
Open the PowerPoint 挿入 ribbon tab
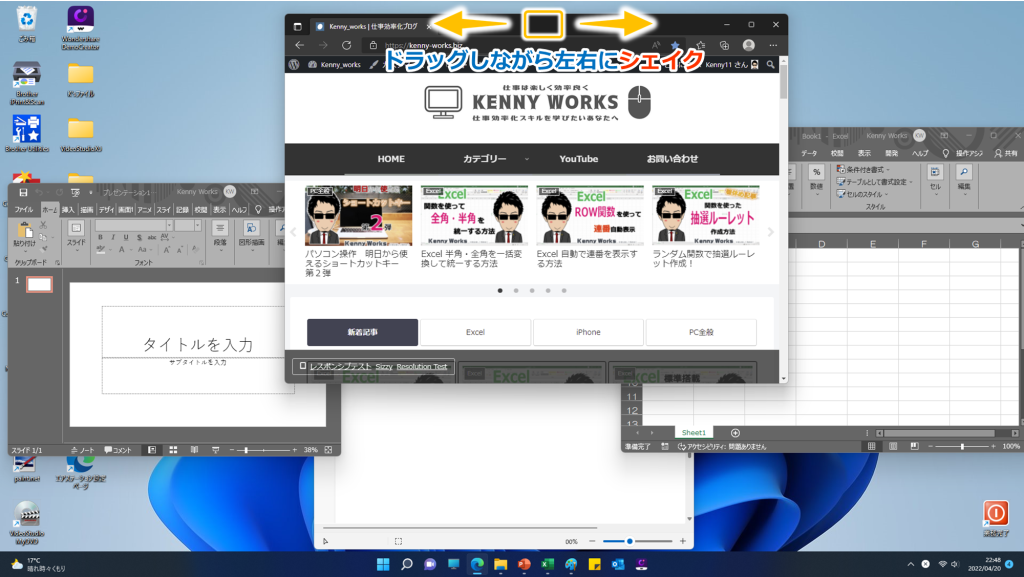coord(68,210)
